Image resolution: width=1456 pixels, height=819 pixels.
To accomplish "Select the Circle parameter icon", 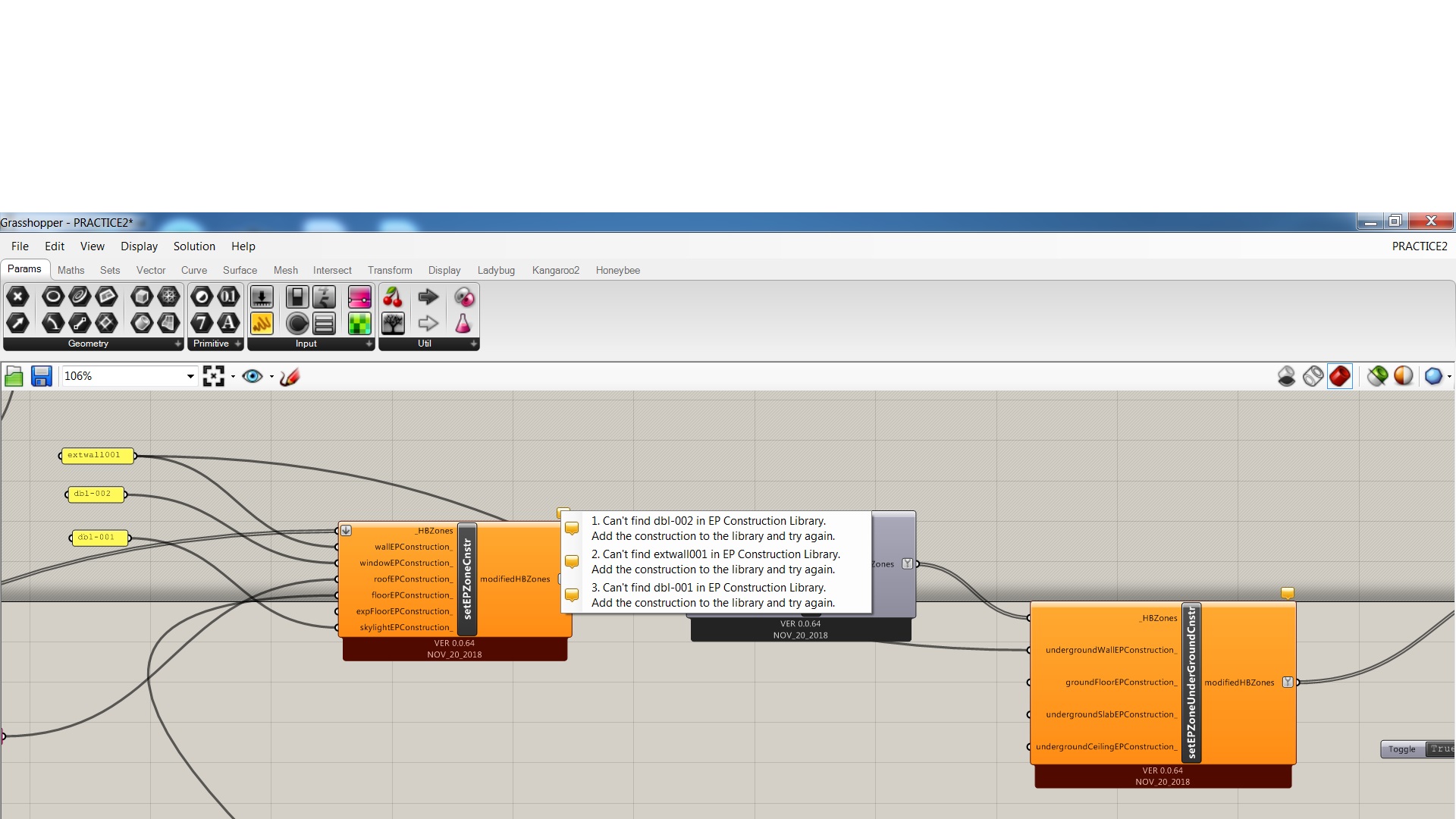I will [x=52, y=297].
